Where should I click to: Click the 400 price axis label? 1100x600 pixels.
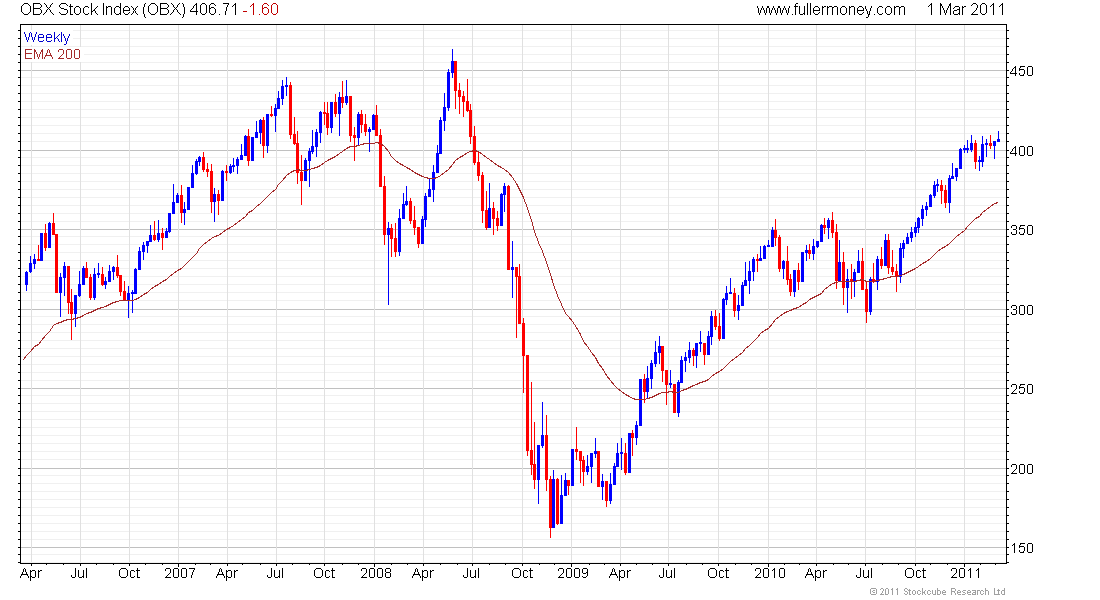(x=1021, y=151)
